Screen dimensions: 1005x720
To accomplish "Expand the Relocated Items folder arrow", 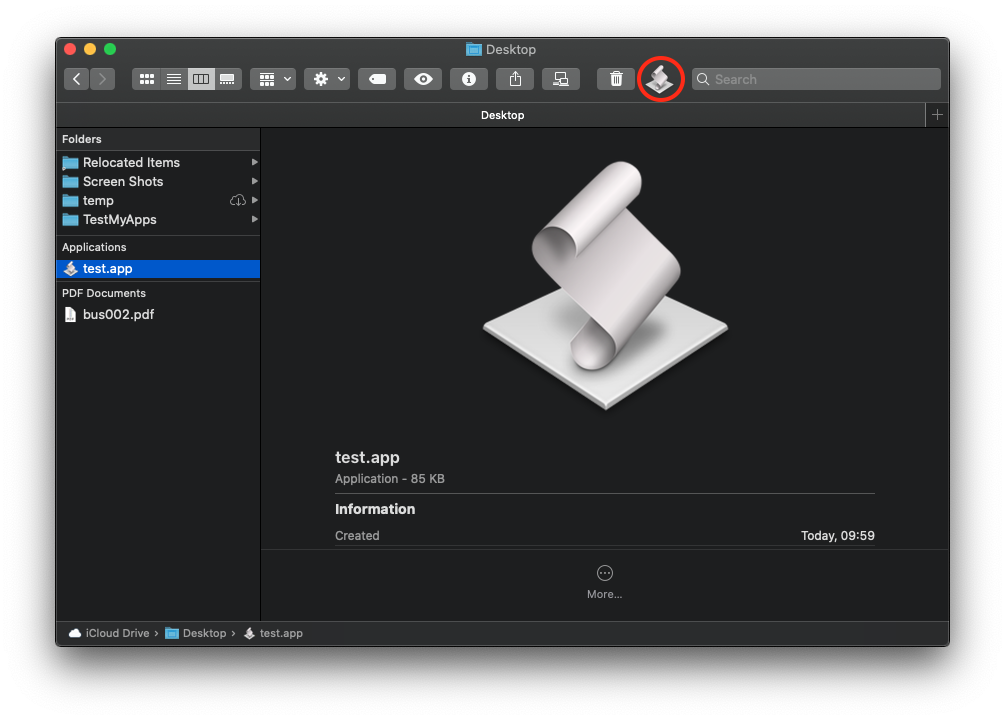I will coord(255,162).
